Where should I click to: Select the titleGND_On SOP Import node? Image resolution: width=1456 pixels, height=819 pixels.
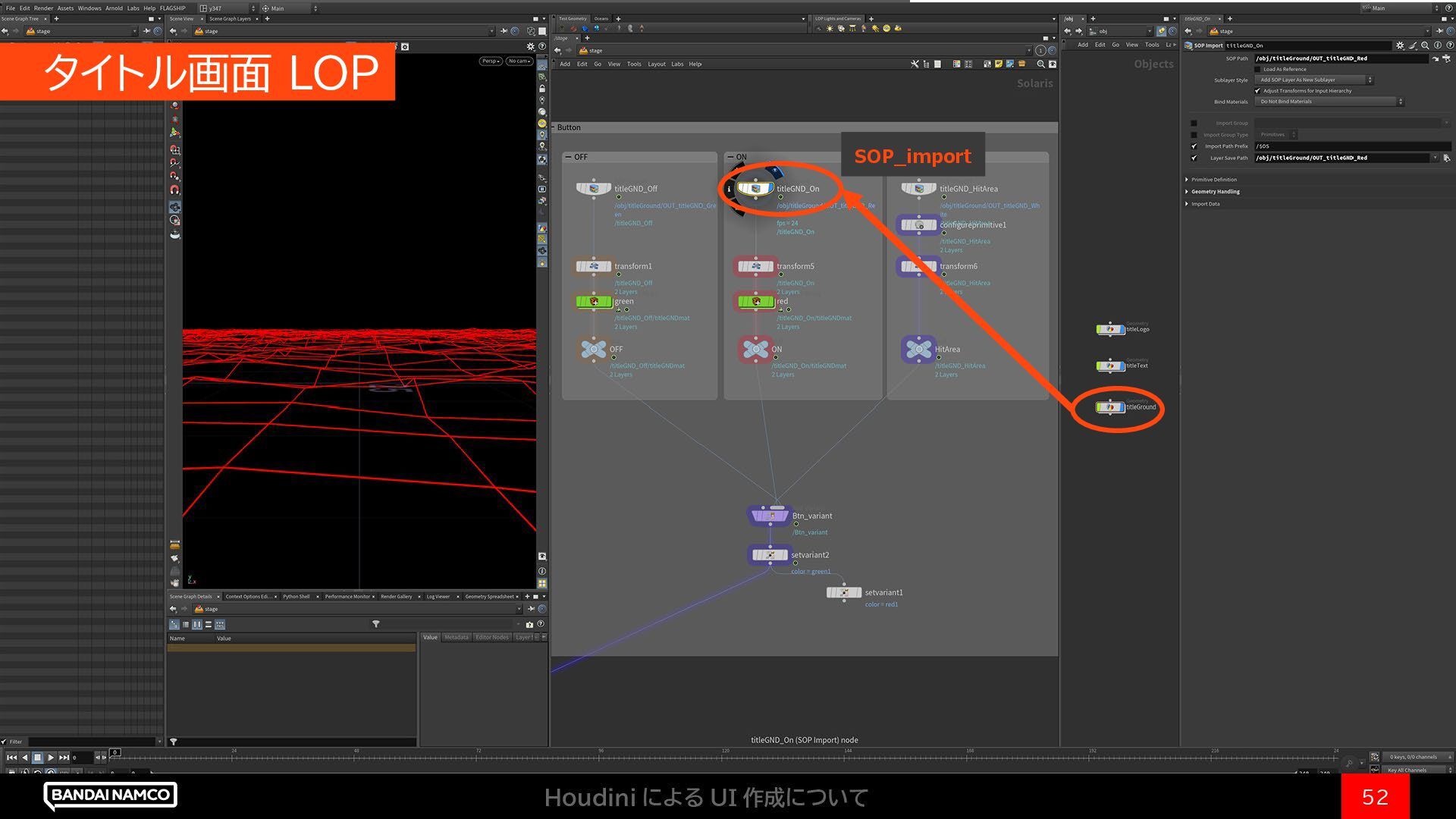click(x=755, y=189)
